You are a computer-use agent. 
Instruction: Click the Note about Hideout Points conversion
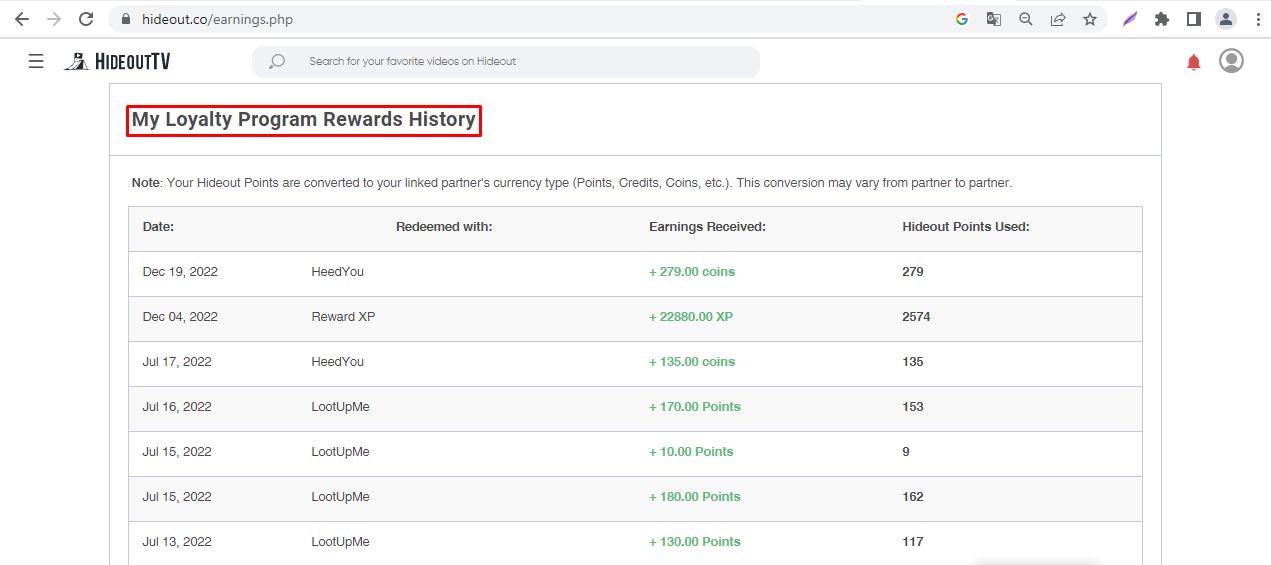click(x=572, y=184)
